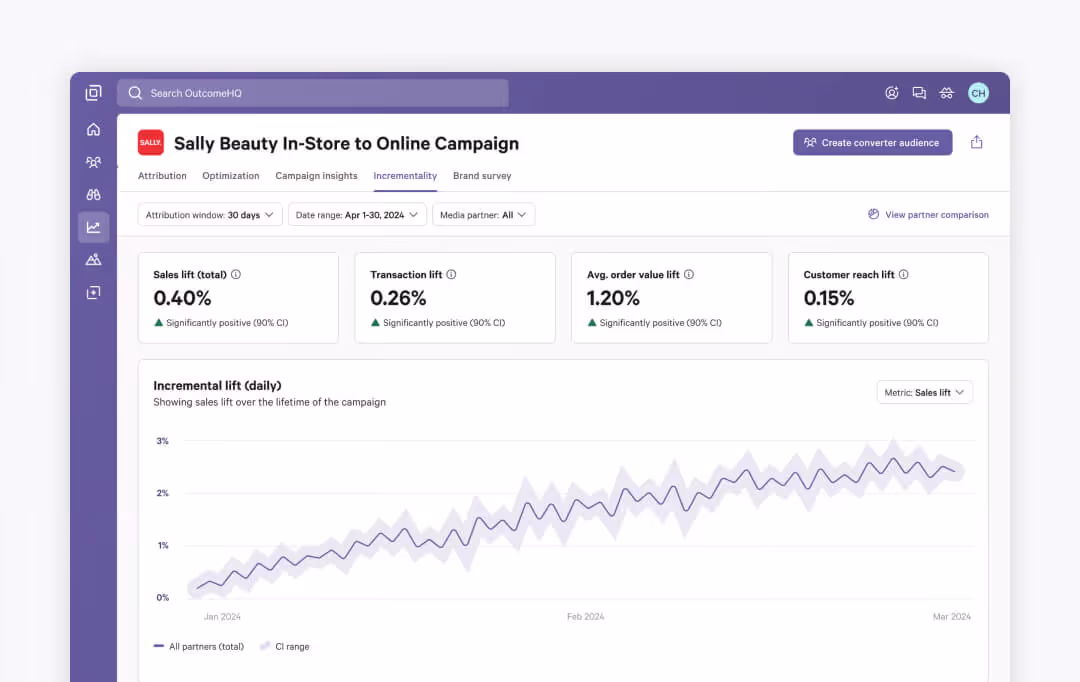Open the campaigns mountain icon in sidebar
This screenshot has height=682, width=1080.
pyautogui.click(x=93, y=259)
